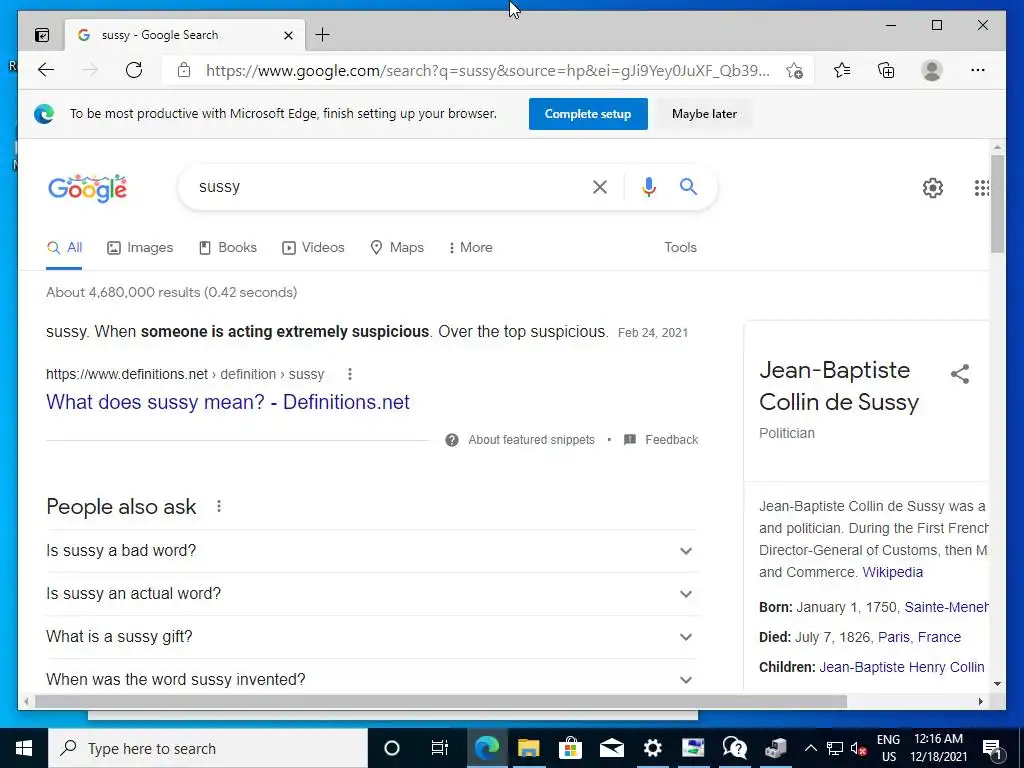1024x768 pixels.
Task: Click the Type here to search box
Action: pyautogui.click(x=208, y=748)
